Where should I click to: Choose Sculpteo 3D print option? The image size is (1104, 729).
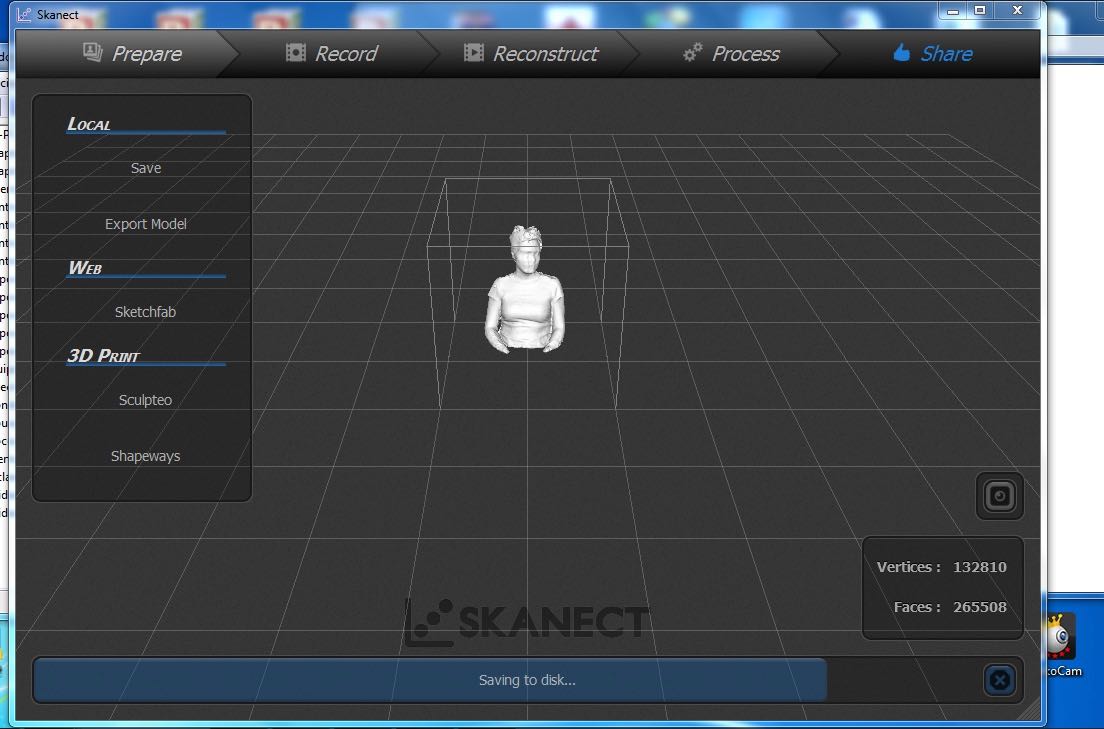tap(145, 400)
